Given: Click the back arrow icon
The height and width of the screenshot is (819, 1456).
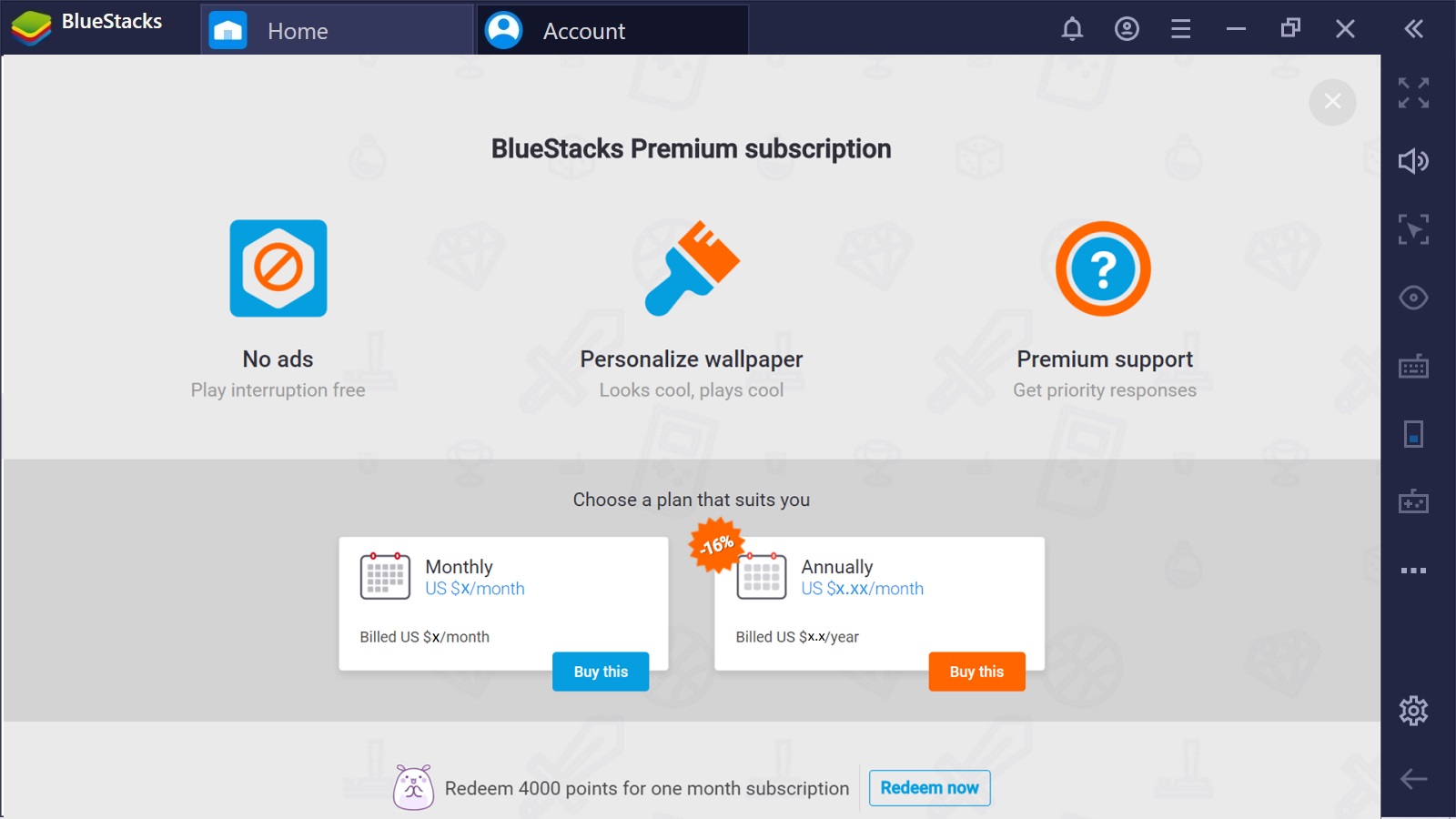Looking at the screenshot, I should (x=1413, y=779).
